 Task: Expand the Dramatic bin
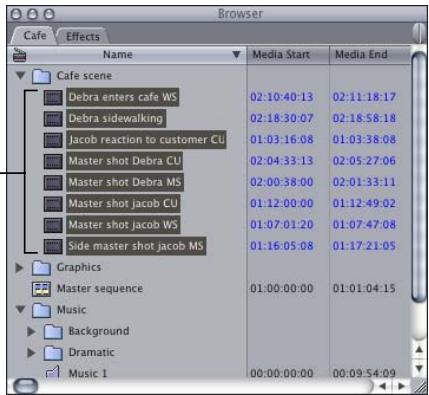click(31, 353)
